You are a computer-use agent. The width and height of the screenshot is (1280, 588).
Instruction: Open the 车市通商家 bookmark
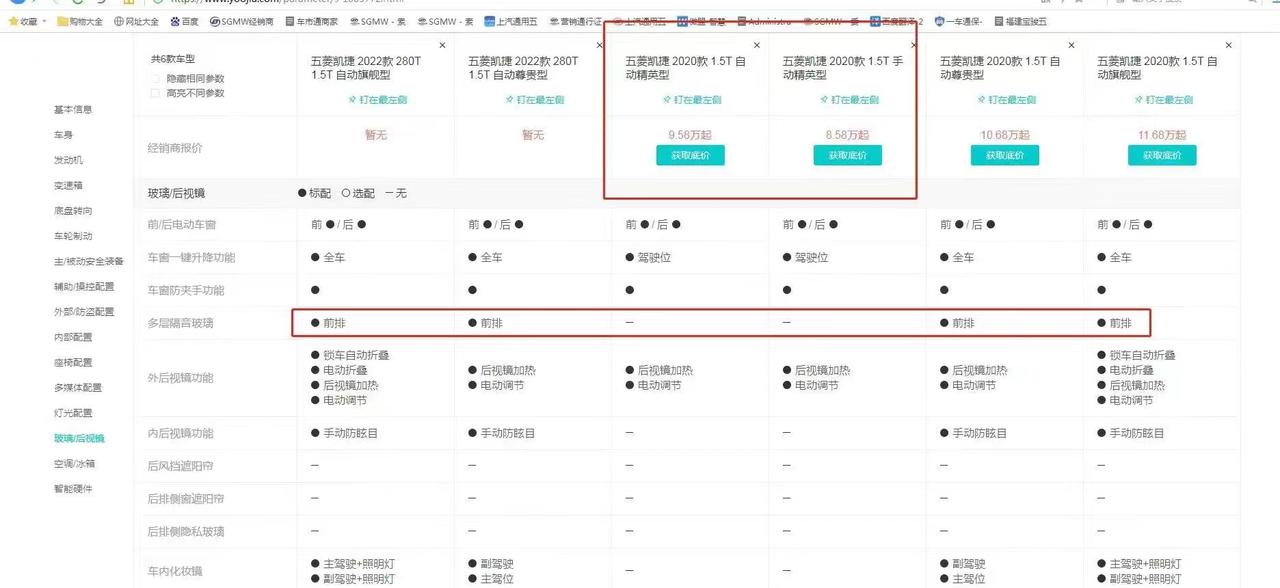[x=312, y=21]
